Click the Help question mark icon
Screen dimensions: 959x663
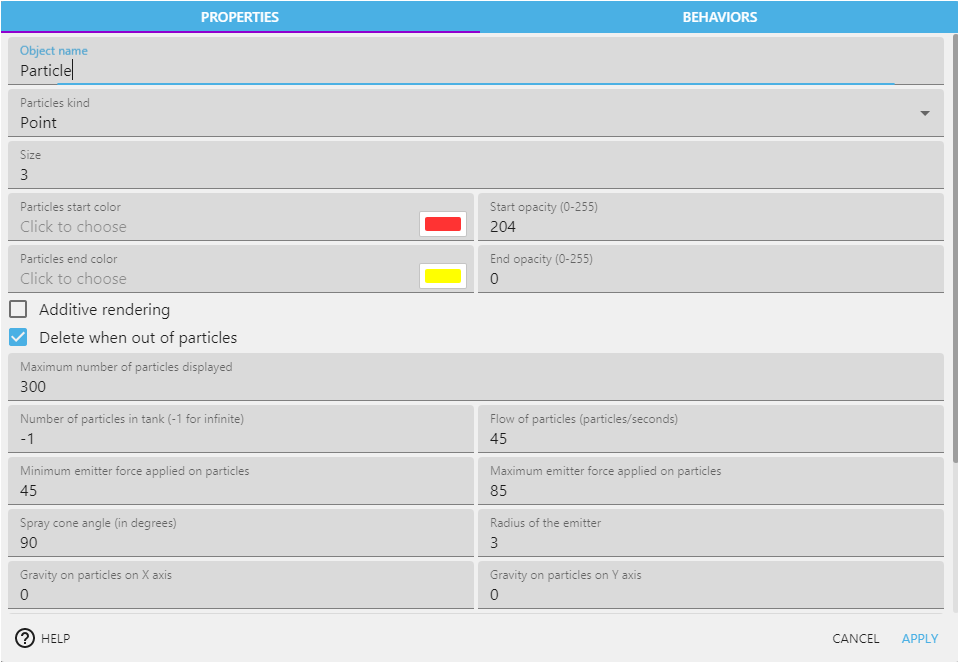(25, 638)
